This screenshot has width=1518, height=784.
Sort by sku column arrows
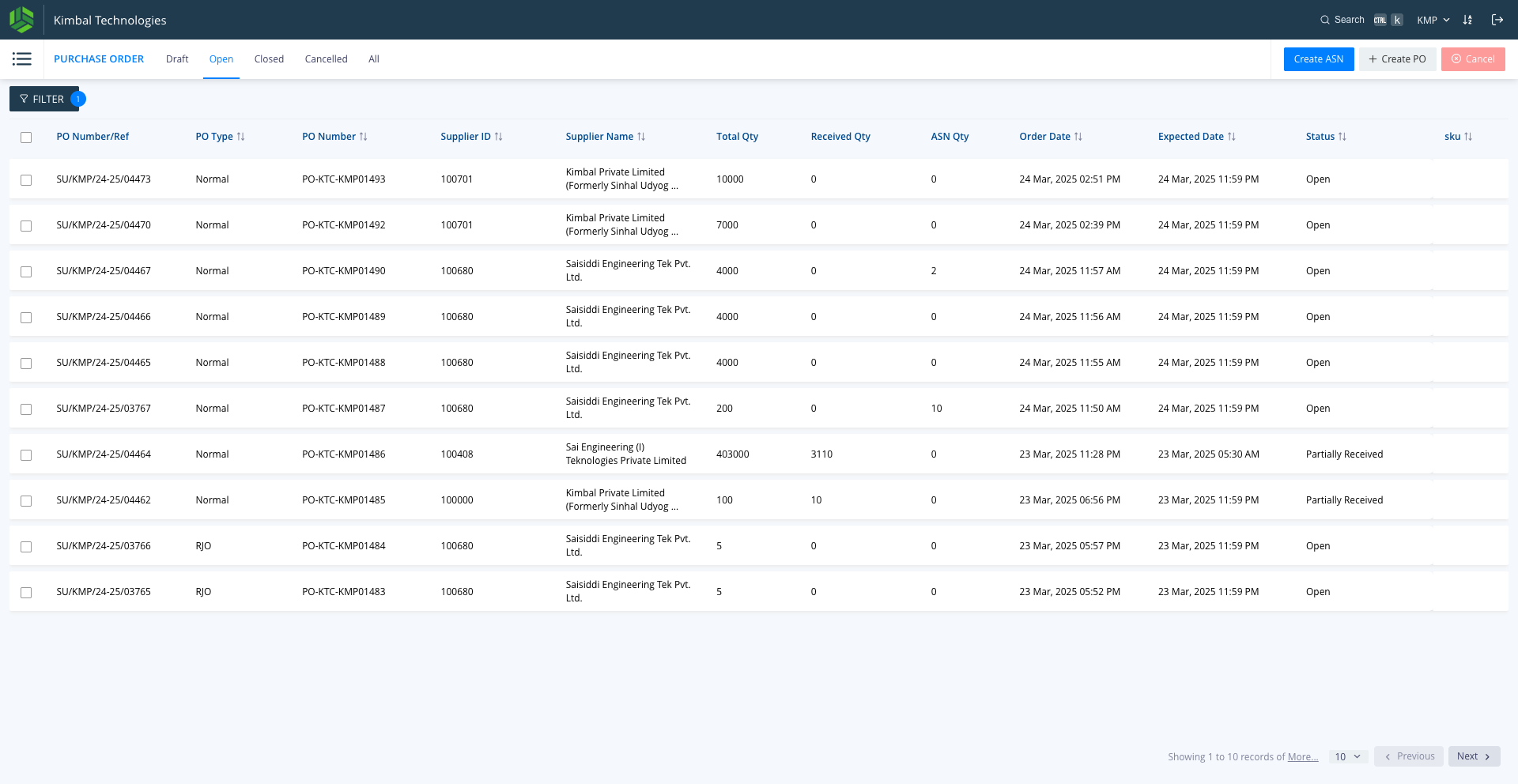[x=1468, y=137]
